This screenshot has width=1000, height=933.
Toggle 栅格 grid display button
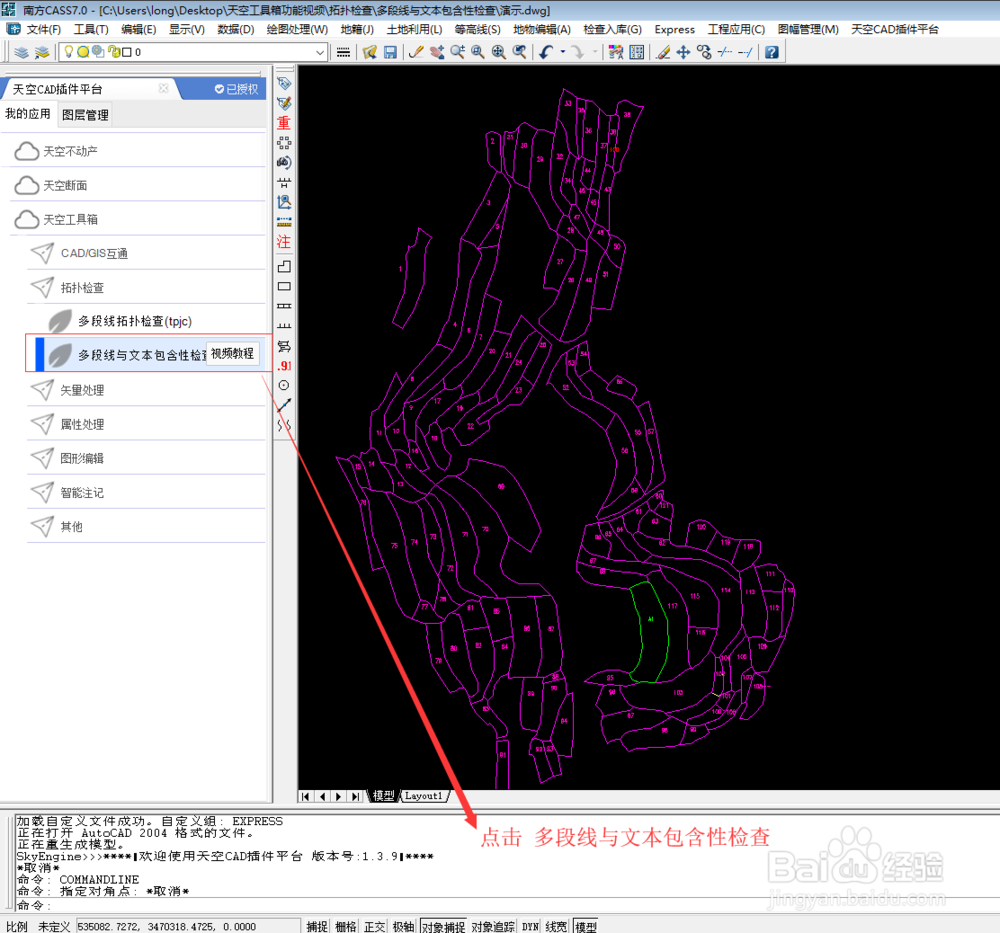(346, 926)
